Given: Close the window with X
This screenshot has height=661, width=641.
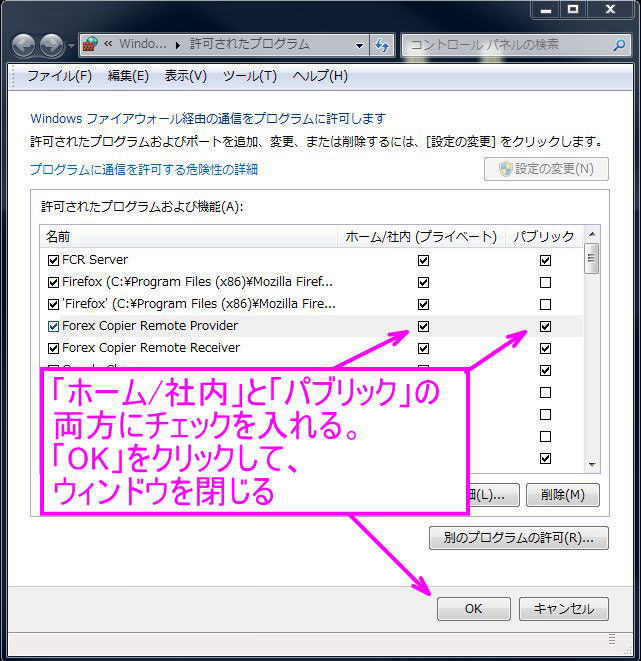Looking at the screenshot, I should click(x=610, y=9).
